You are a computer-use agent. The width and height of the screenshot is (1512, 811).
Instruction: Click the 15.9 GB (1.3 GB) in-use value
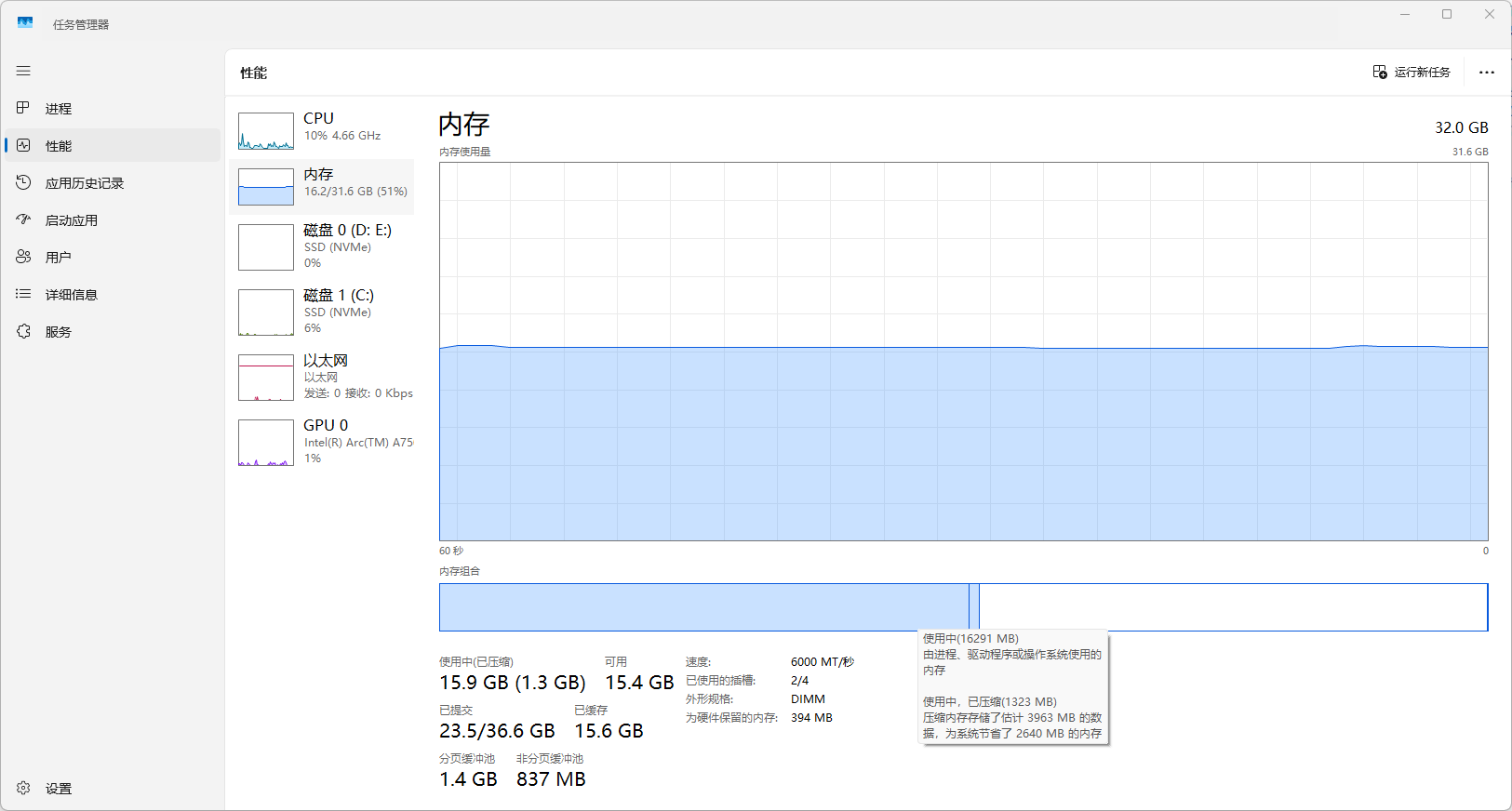513,683
